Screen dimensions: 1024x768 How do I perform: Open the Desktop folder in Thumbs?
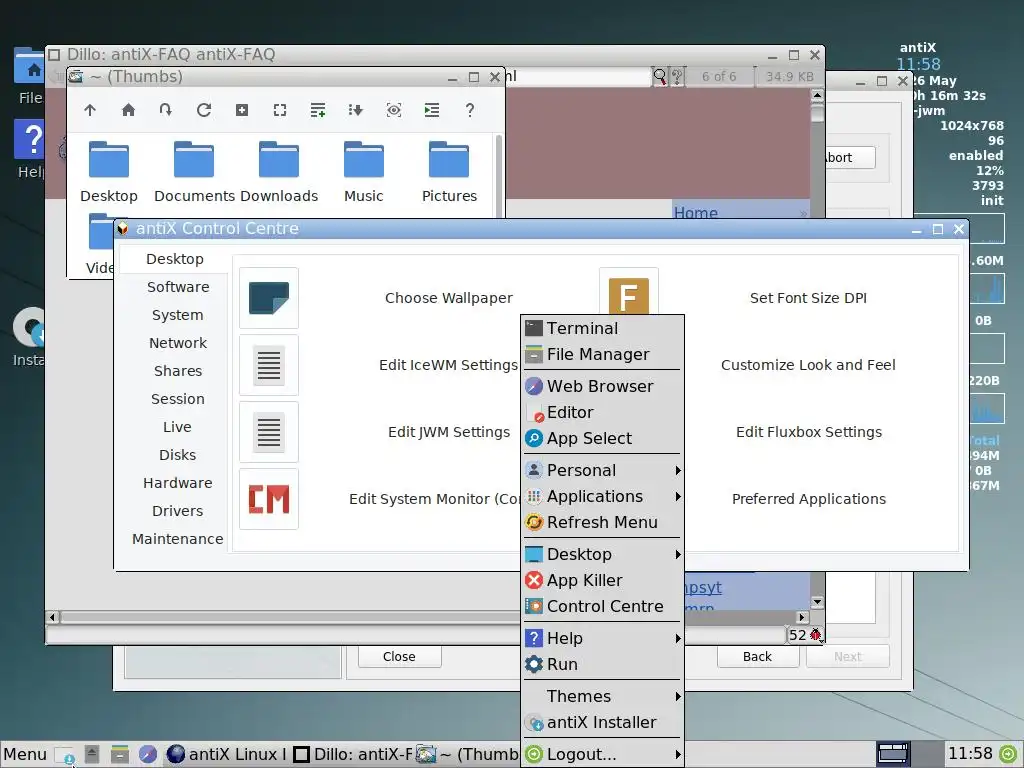[x=109, y=171]
